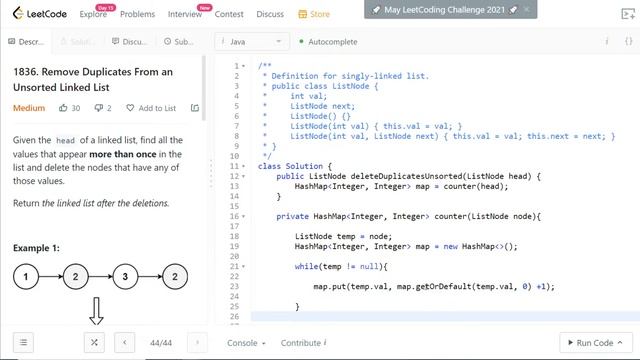This screenshot has width=640, height=360.
Task: Toggle Autocomplete indicator
Action: [328, 42]
